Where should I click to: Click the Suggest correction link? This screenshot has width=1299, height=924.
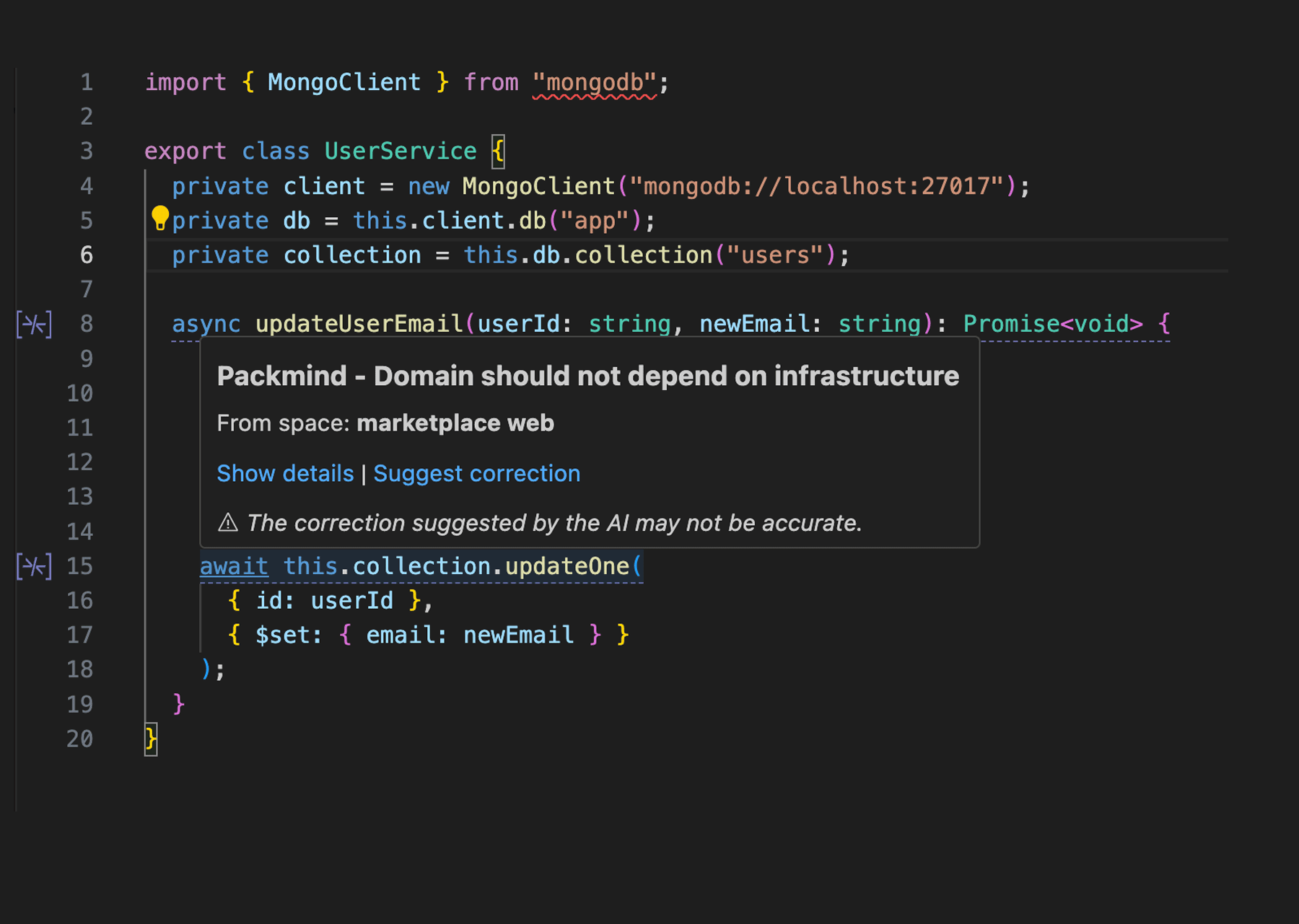coord(476,473)
